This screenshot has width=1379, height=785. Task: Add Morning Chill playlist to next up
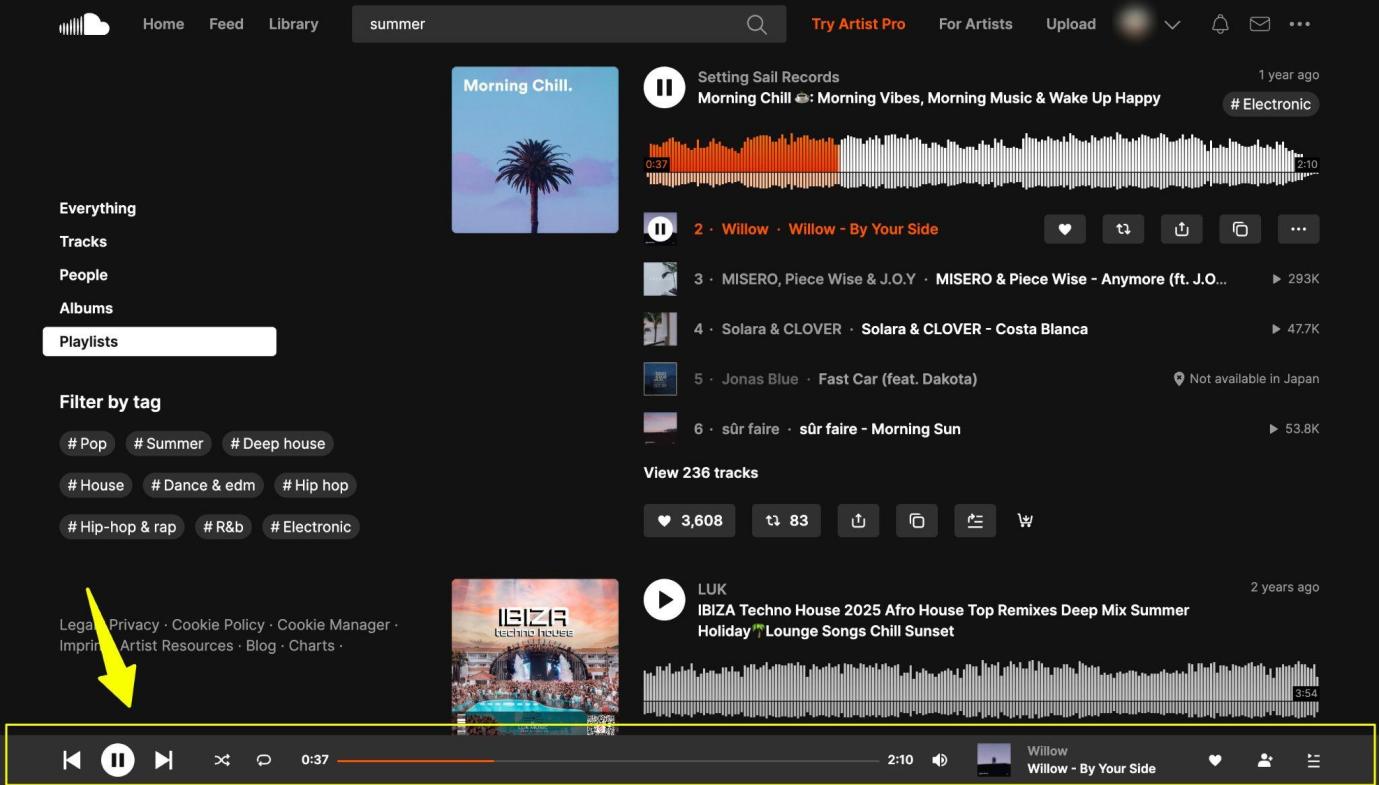click(x=975, y=520)
